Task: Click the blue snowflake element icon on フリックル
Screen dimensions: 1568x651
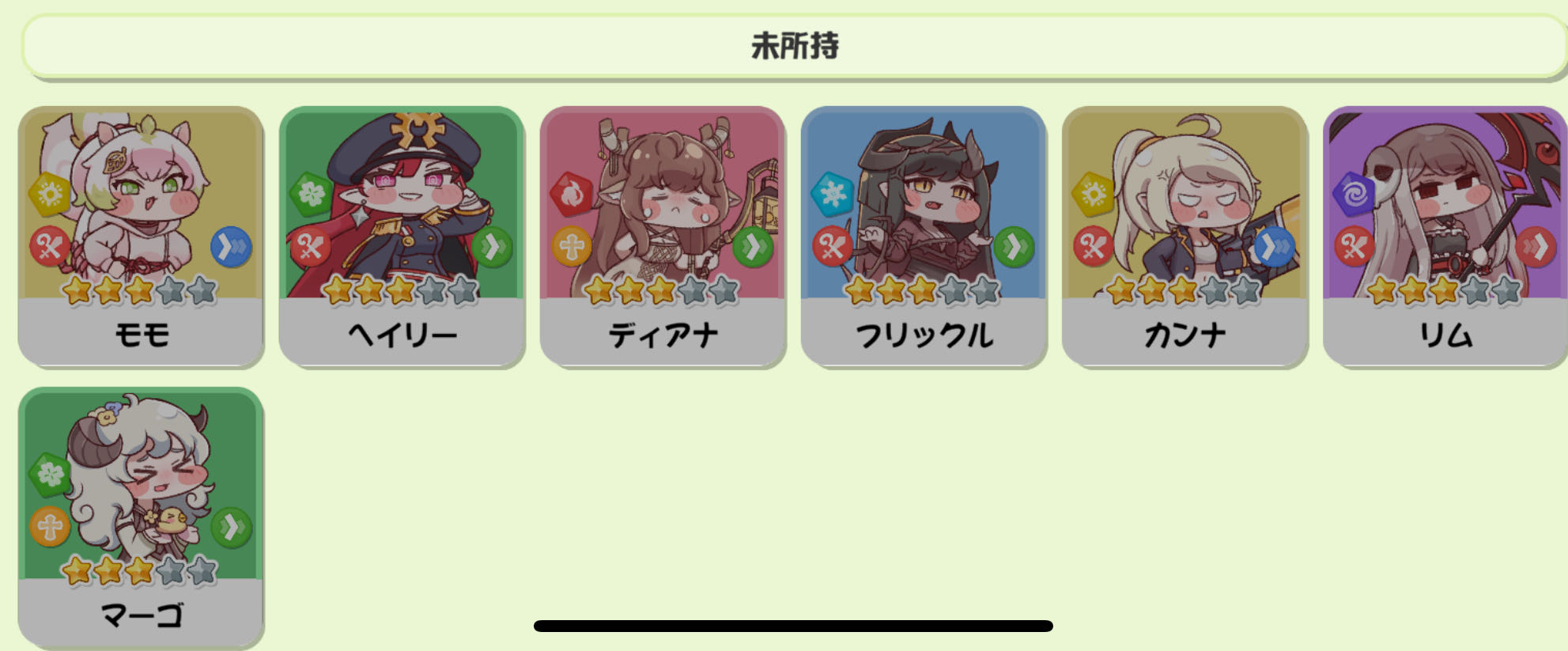Action: pos(833,194)
